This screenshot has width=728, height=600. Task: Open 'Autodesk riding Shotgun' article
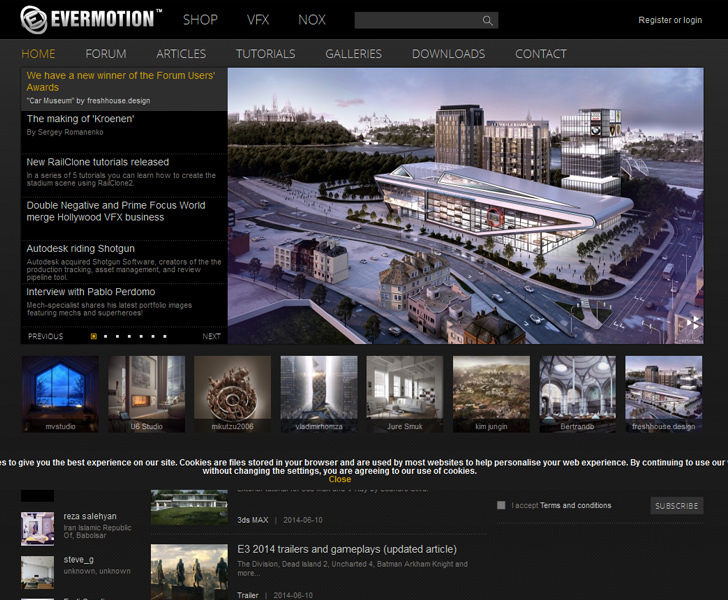(80, 248)
